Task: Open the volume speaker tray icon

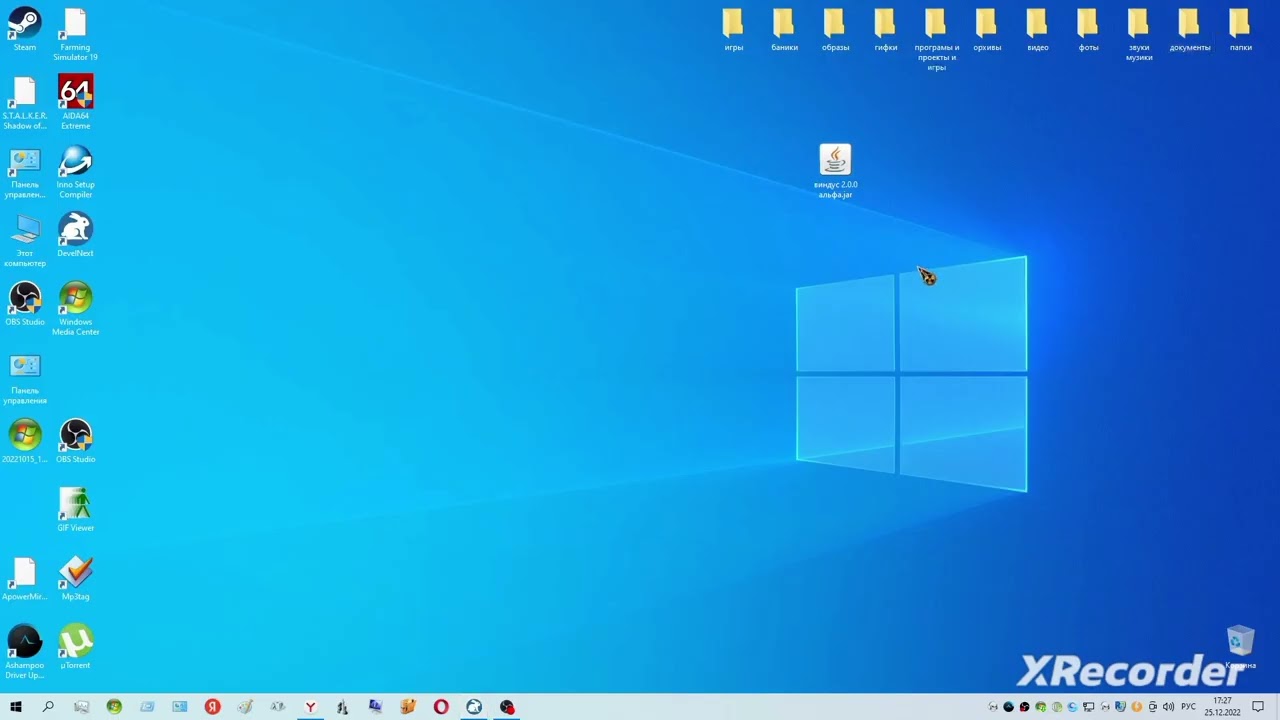Action: [x=1168, y=707]
